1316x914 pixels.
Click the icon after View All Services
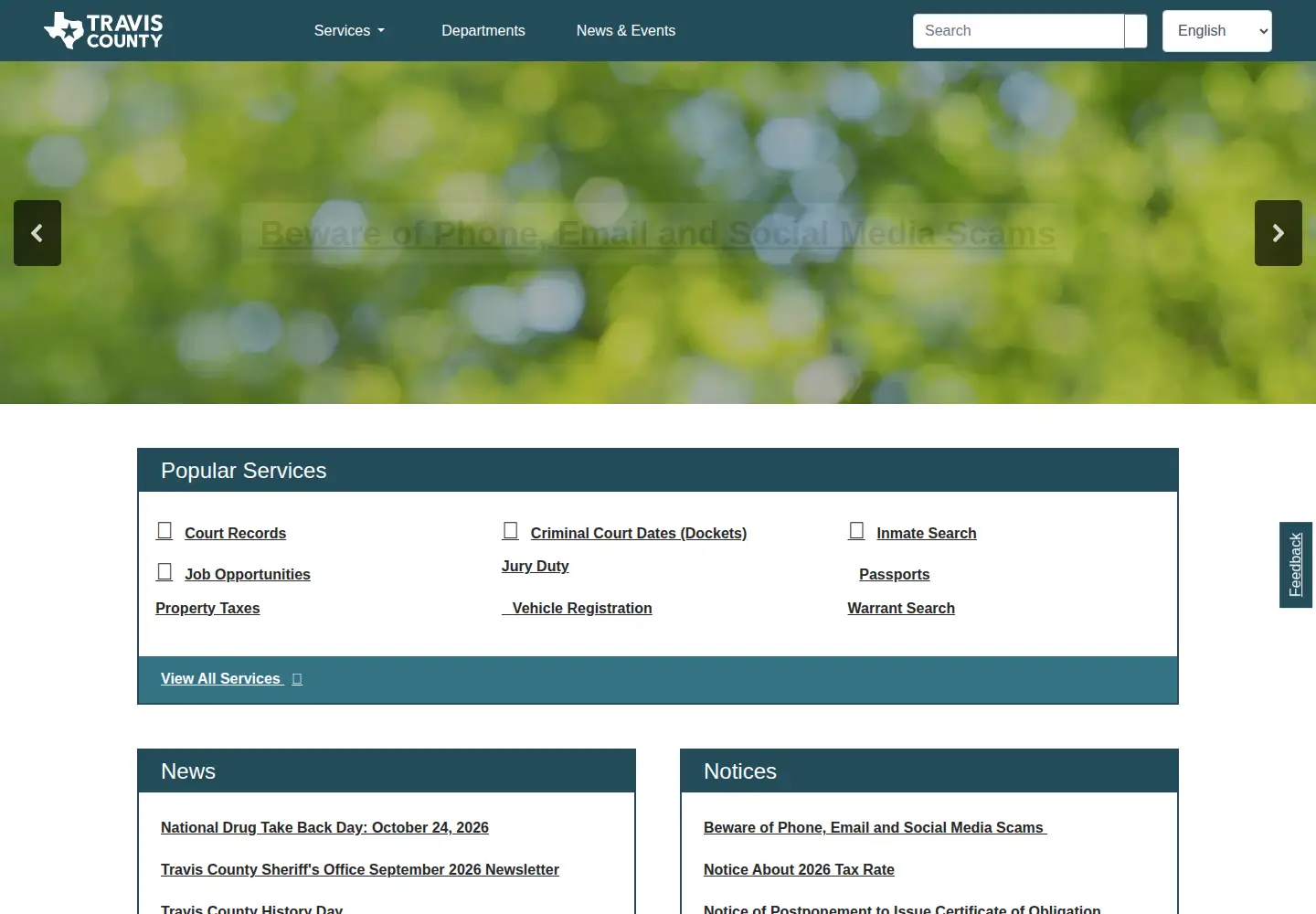point(297,679)
